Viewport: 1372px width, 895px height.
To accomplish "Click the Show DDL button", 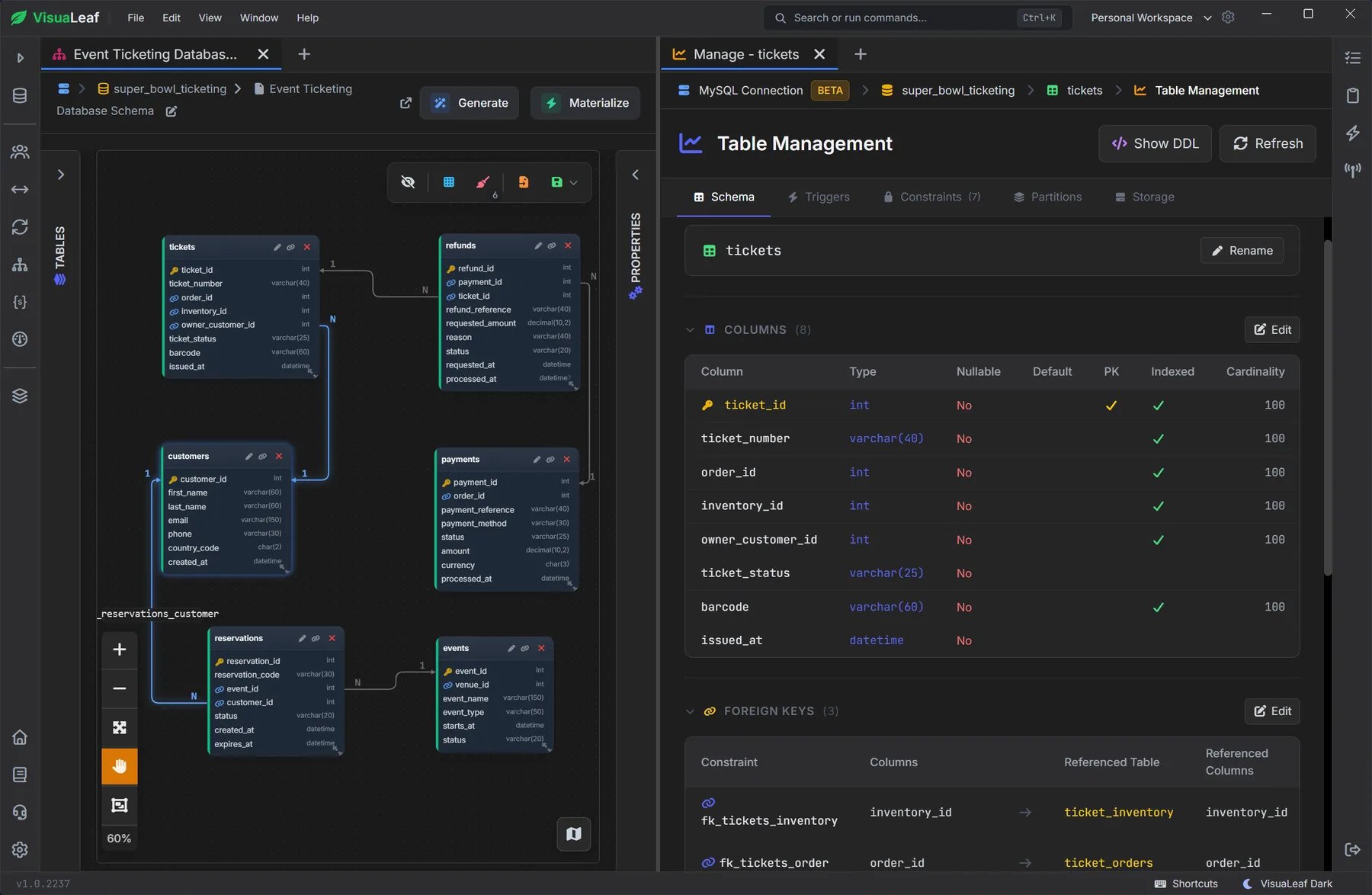I will click(x=1155, y=143).
